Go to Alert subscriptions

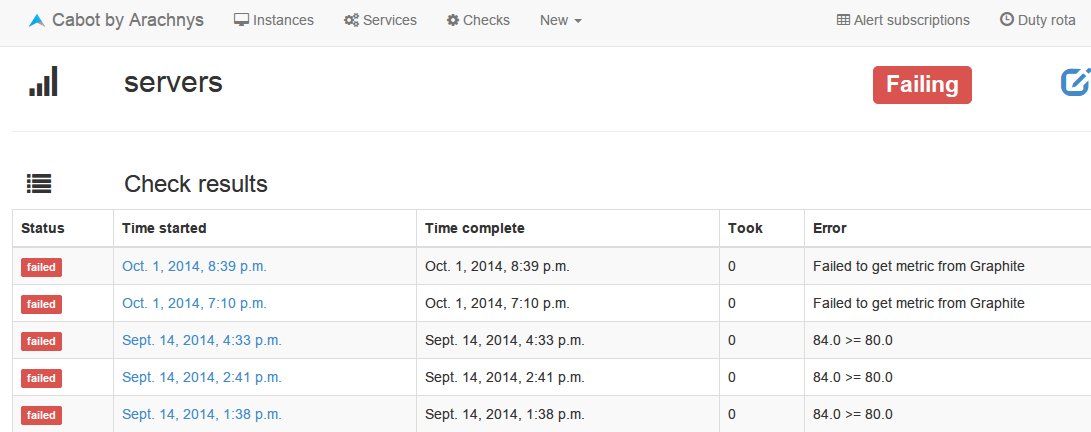pos(911,20)
